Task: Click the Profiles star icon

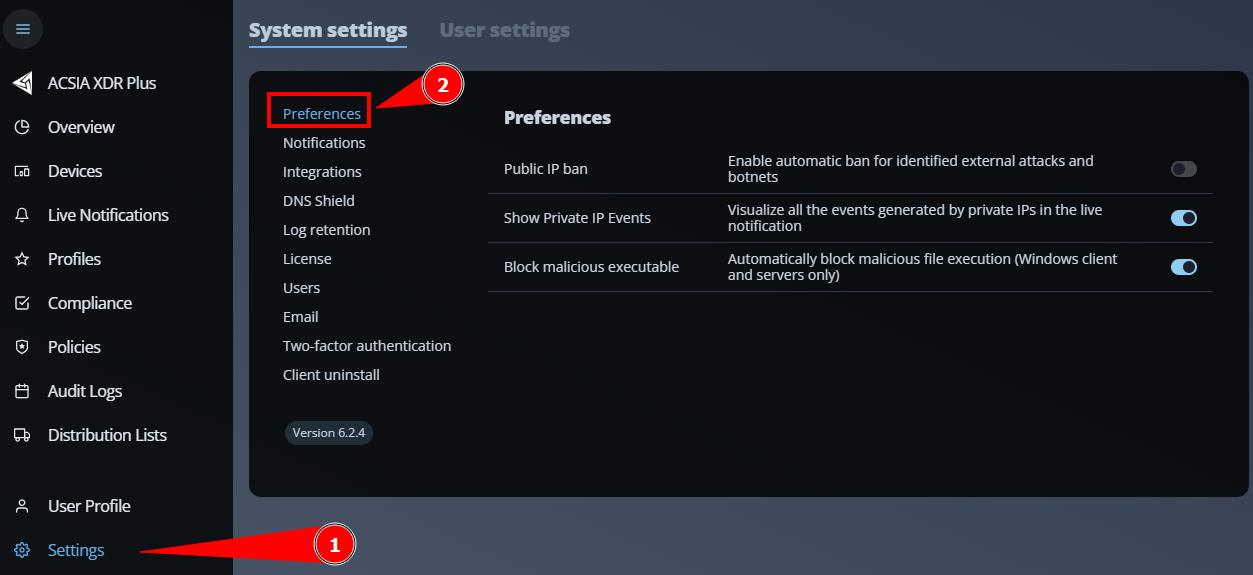Action: tap(22, 259)
